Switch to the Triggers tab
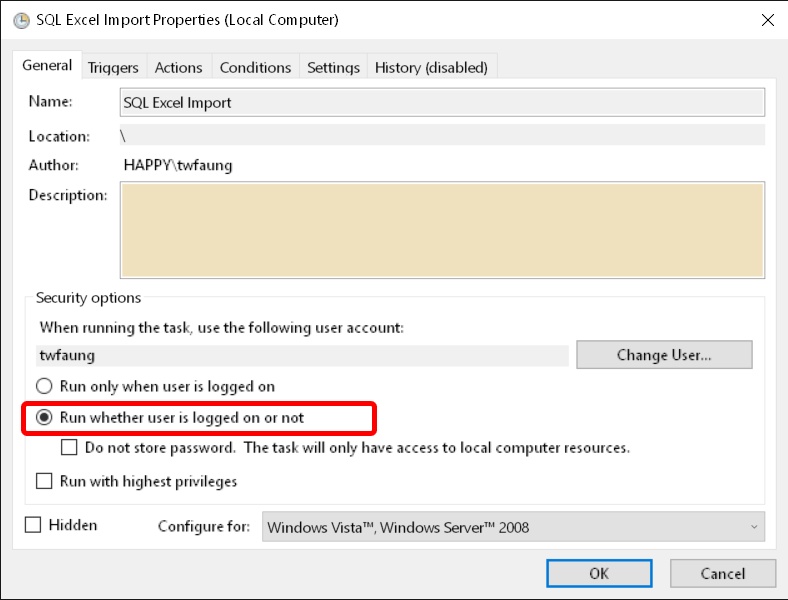 (113, 68)
